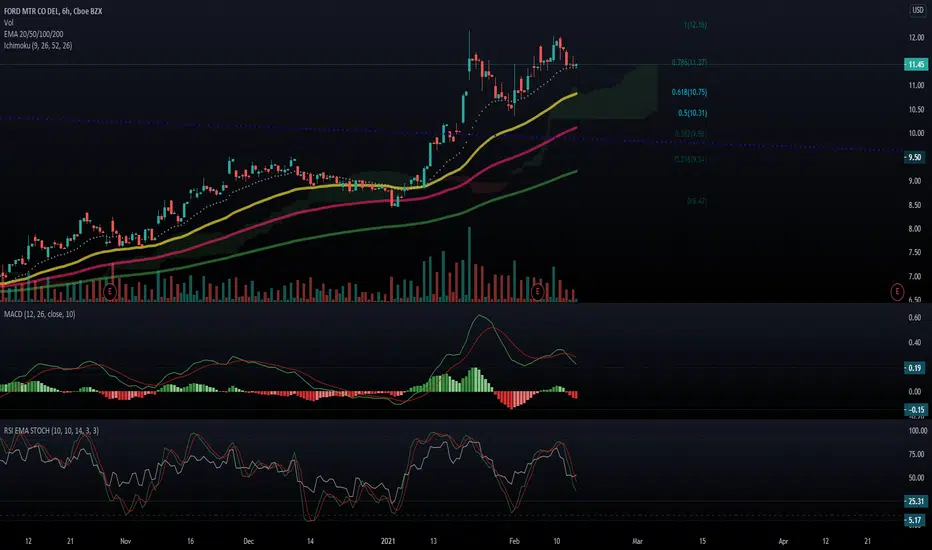Click the 8.00 tick on the price scale
Viewport: 932px width, 550px height.
(916, 229)
